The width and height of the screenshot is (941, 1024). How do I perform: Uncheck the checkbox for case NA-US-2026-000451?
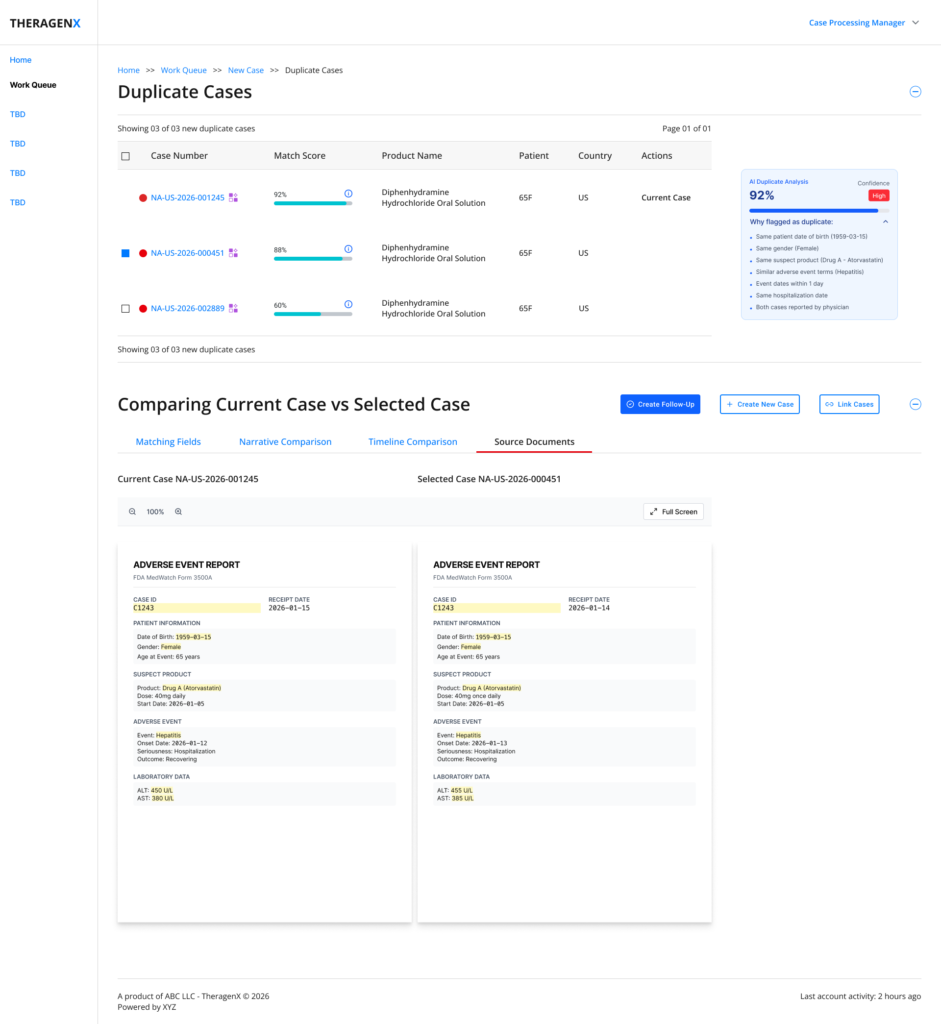point(125,253)
